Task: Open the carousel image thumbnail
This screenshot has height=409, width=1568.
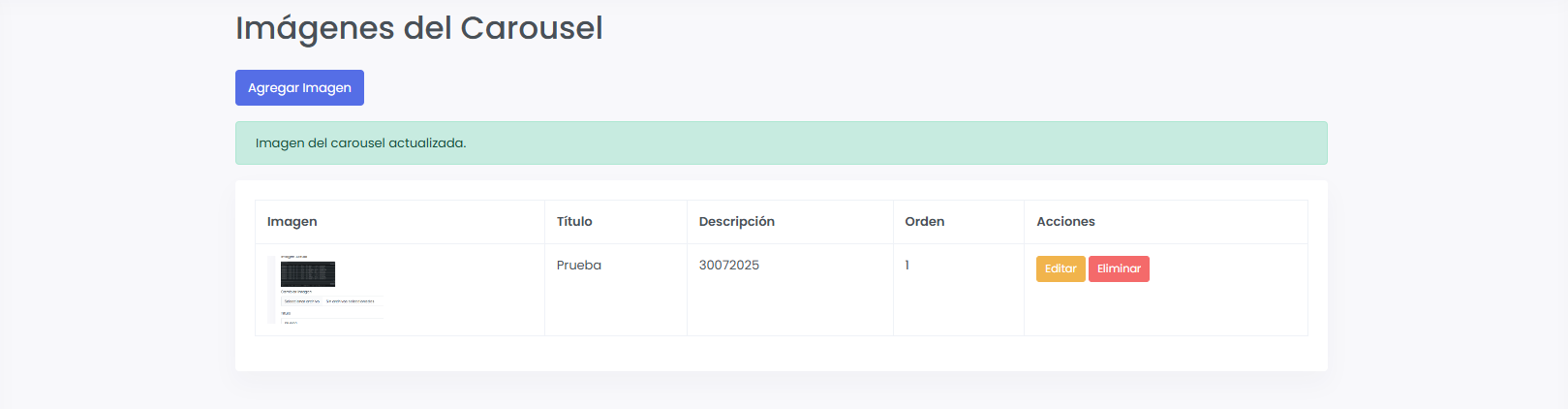Action: (x=325, y=289)
